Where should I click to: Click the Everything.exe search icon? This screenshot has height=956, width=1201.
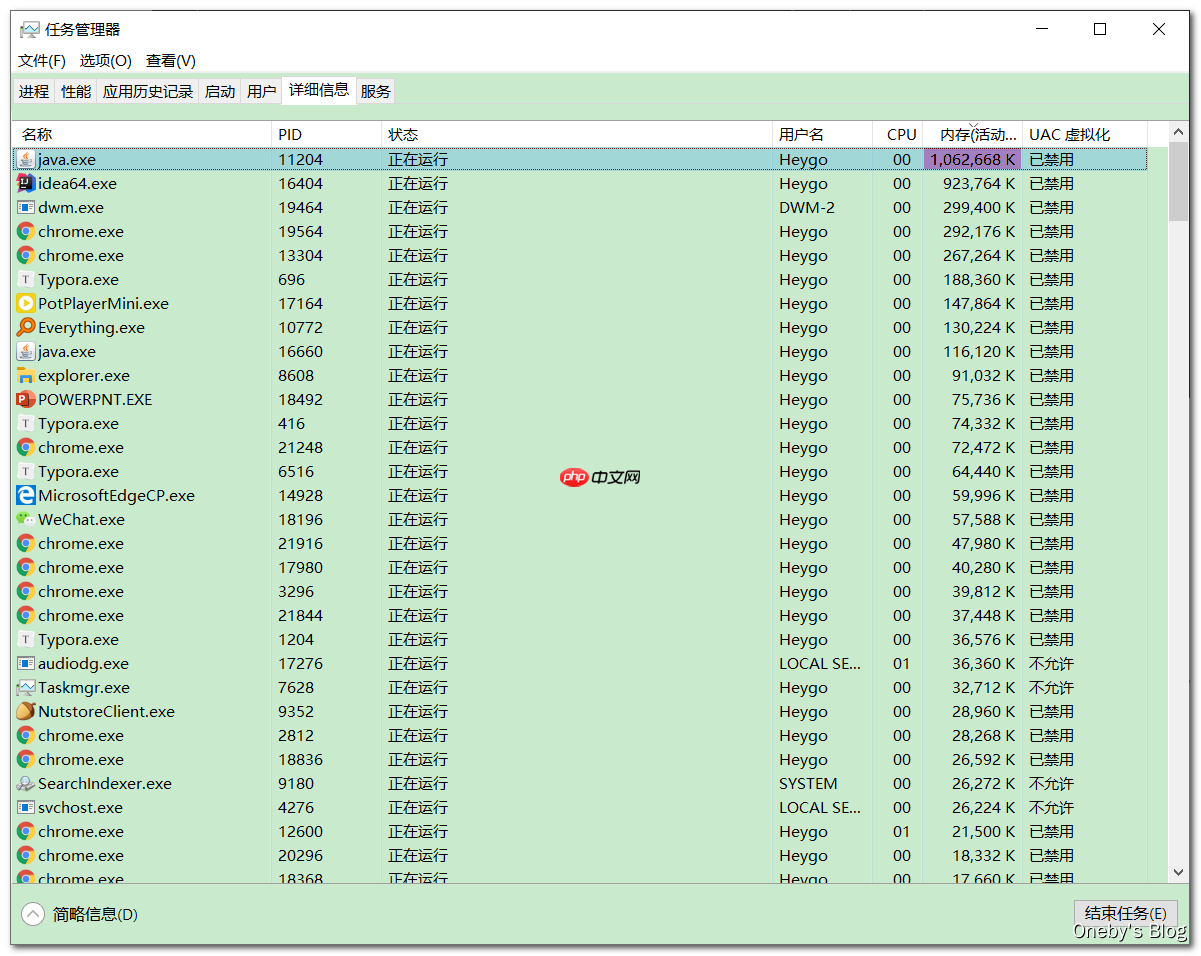(23, 327)
